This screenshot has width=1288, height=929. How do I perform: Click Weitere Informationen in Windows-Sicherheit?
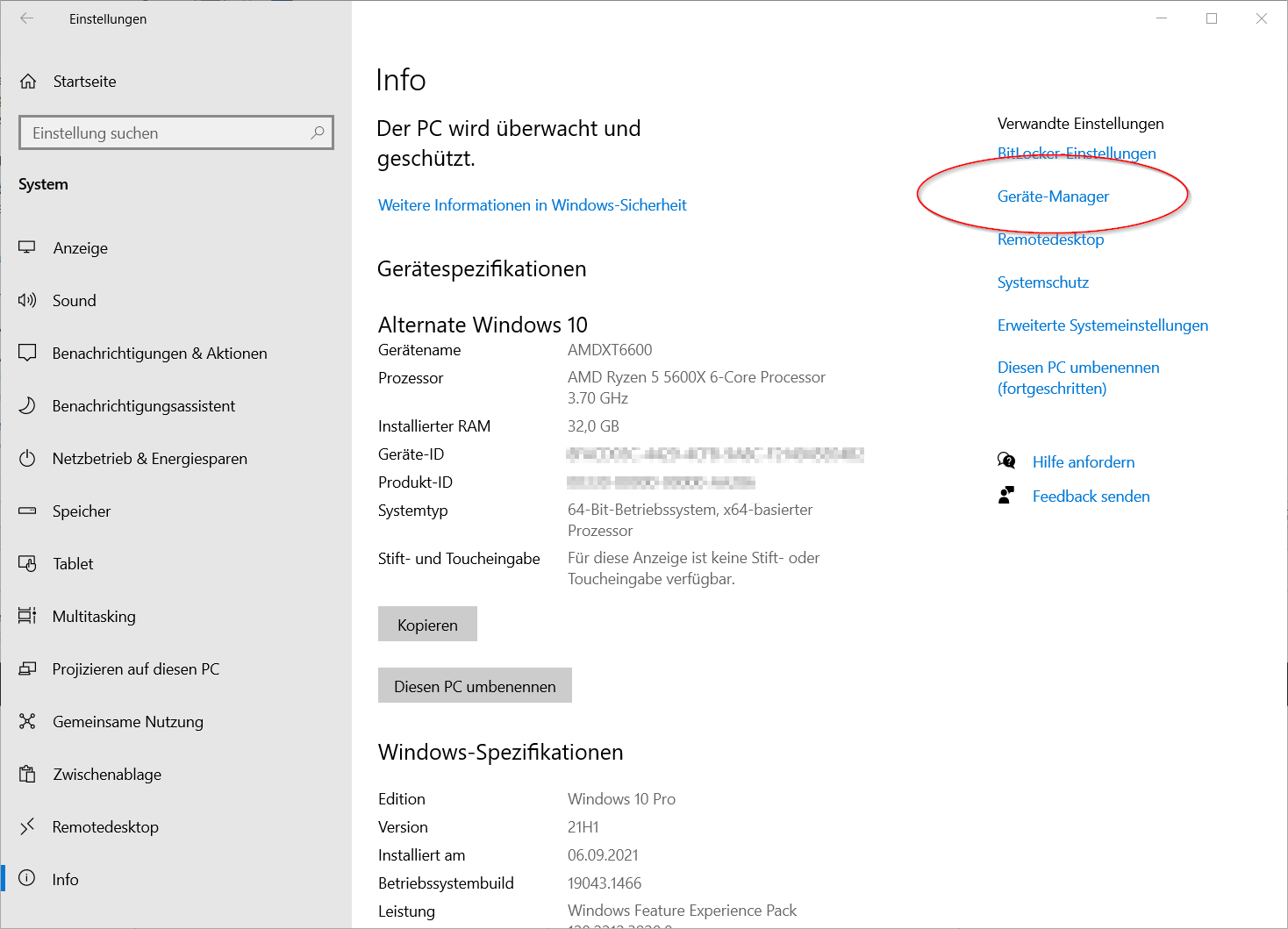pos(532,205)
